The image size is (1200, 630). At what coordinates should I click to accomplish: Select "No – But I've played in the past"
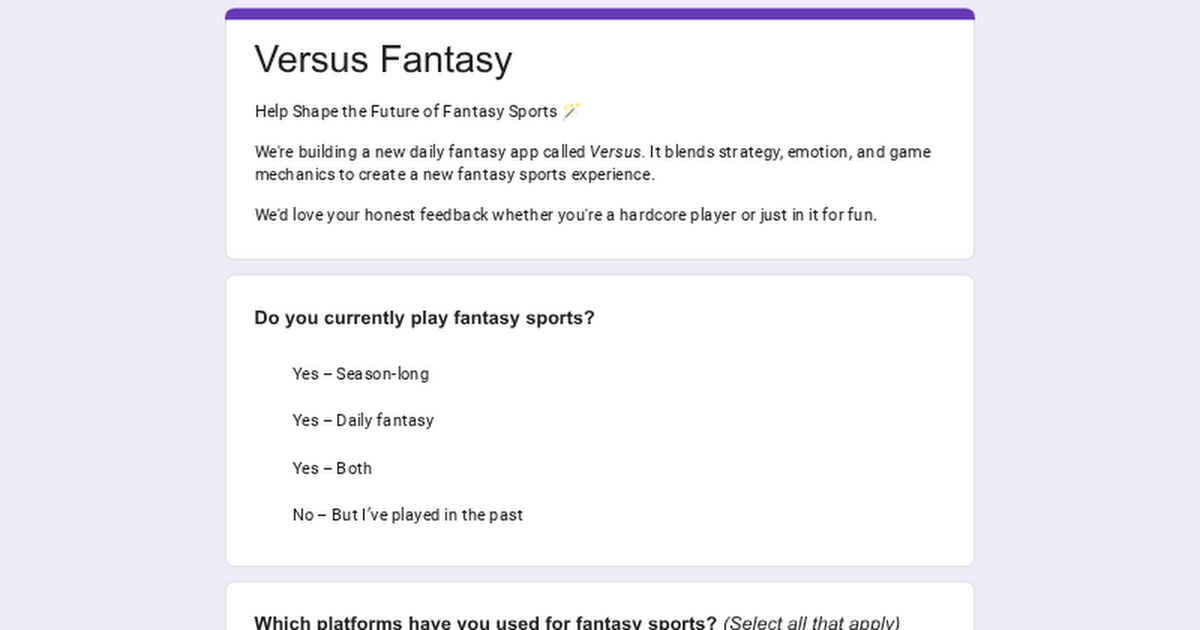[407, 515]
